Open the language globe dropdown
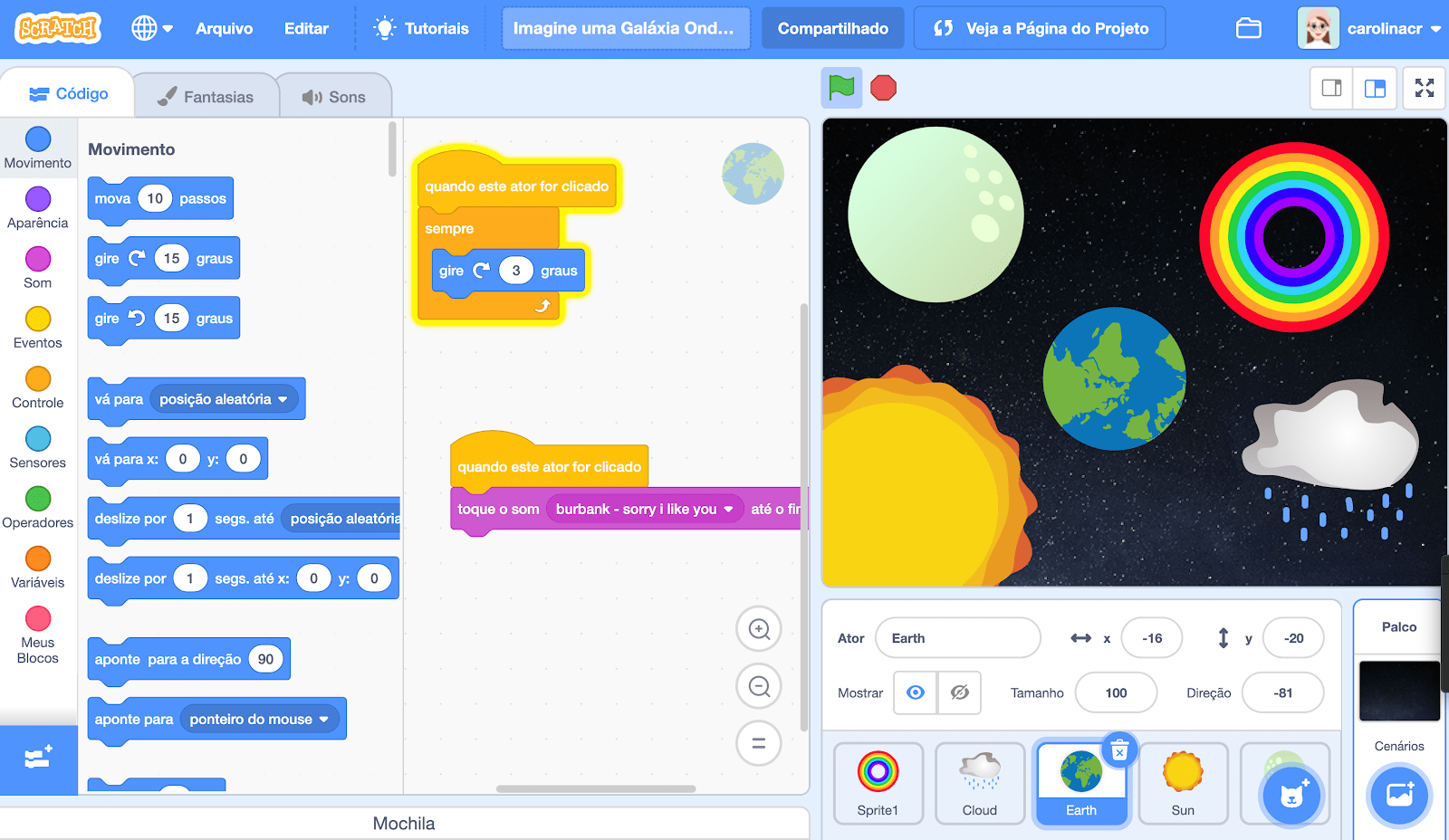Viewport: 1449px width, 840px height. click(151, 29)
